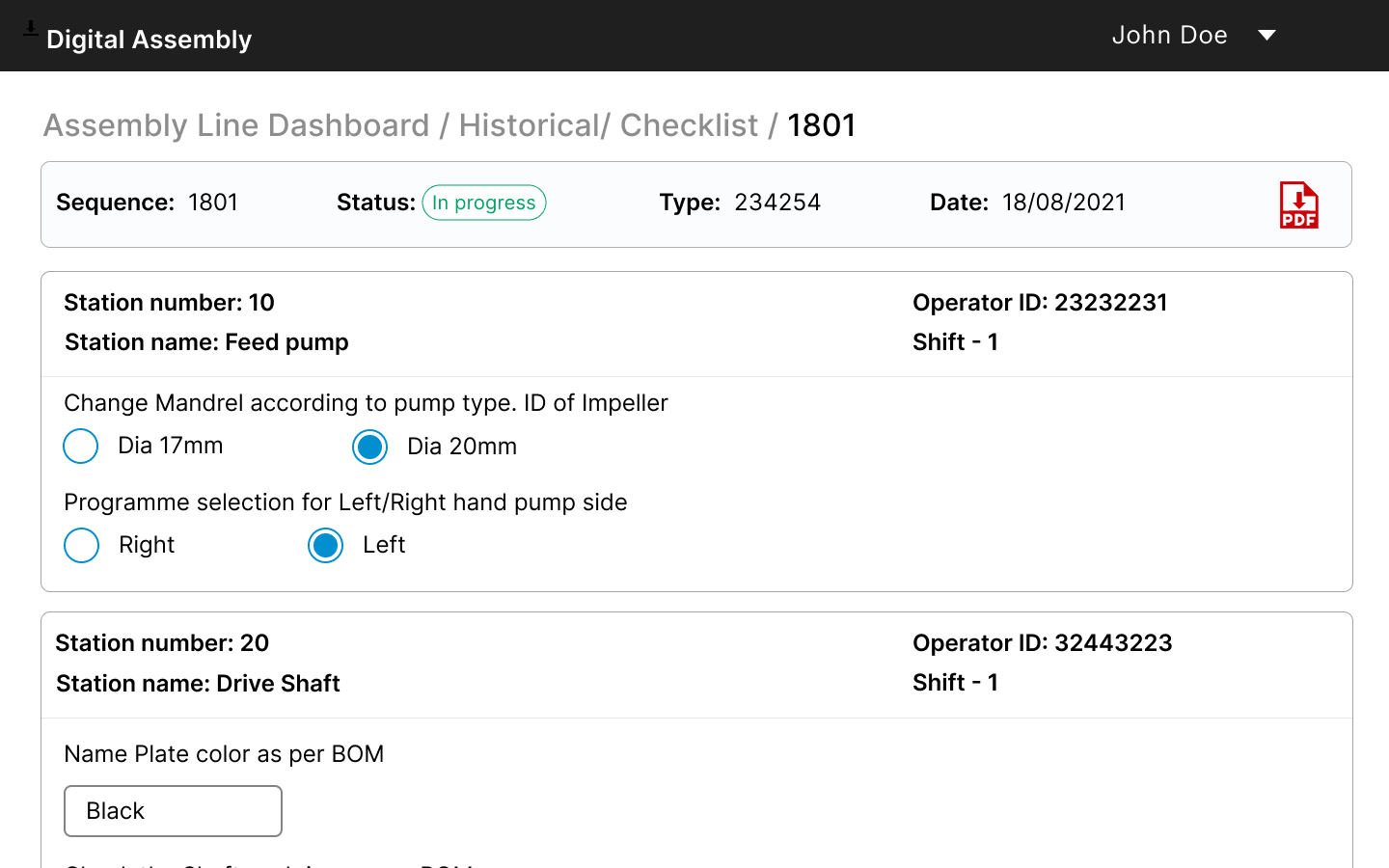Viewport: 1389px width, 868px height.
Task: Choose Right hand pump side
Action: point(81,545)
